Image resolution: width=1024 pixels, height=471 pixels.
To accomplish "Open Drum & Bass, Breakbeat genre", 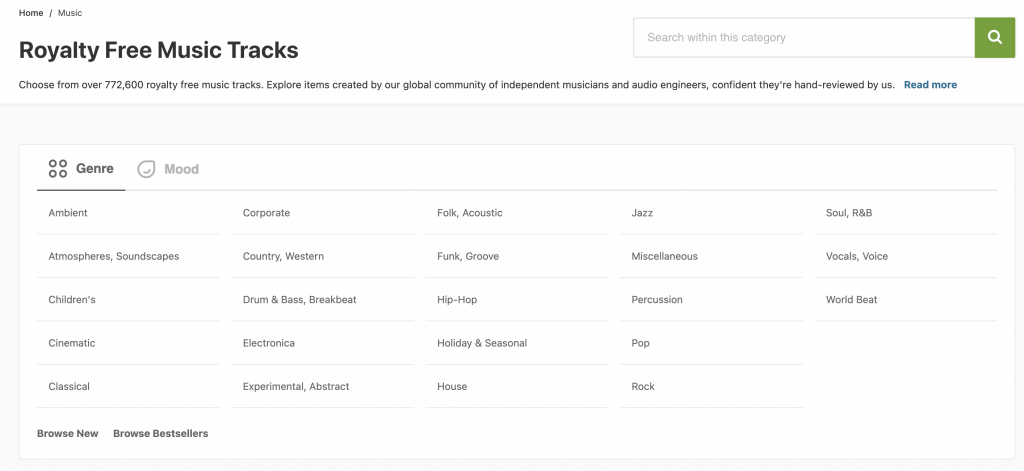I will coord(299,300).
